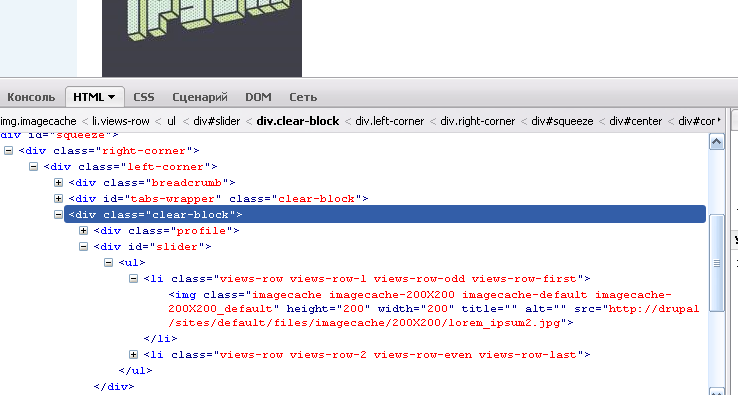Image resolution: width=738 pixels, height=395 pixels.
Task: Expand the views-row-2 li node
Action: 133,355
